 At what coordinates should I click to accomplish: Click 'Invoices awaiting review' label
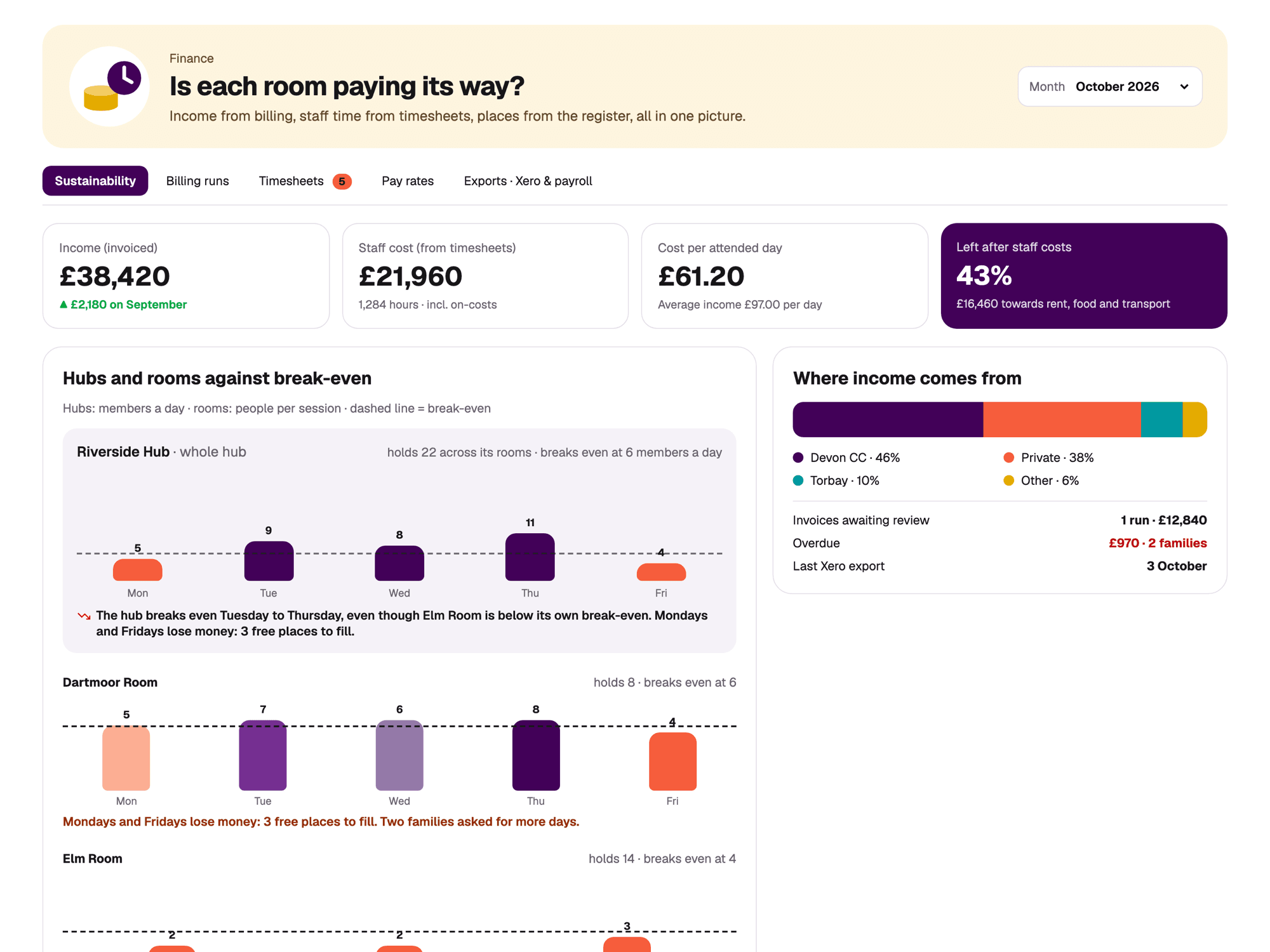point(861,520)
